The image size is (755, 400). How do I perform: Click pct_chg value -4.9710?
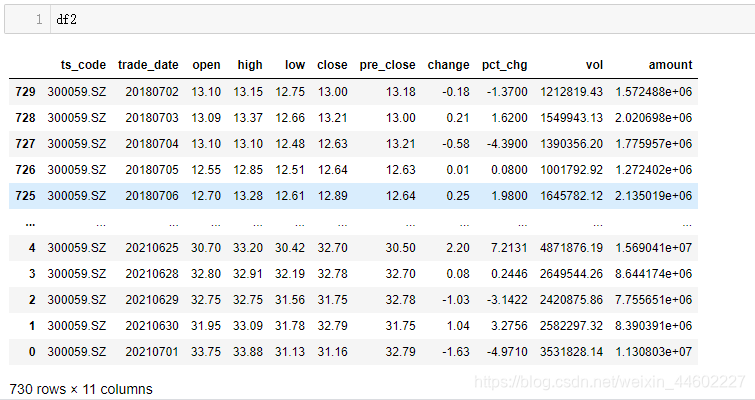[x=507, y=351]
